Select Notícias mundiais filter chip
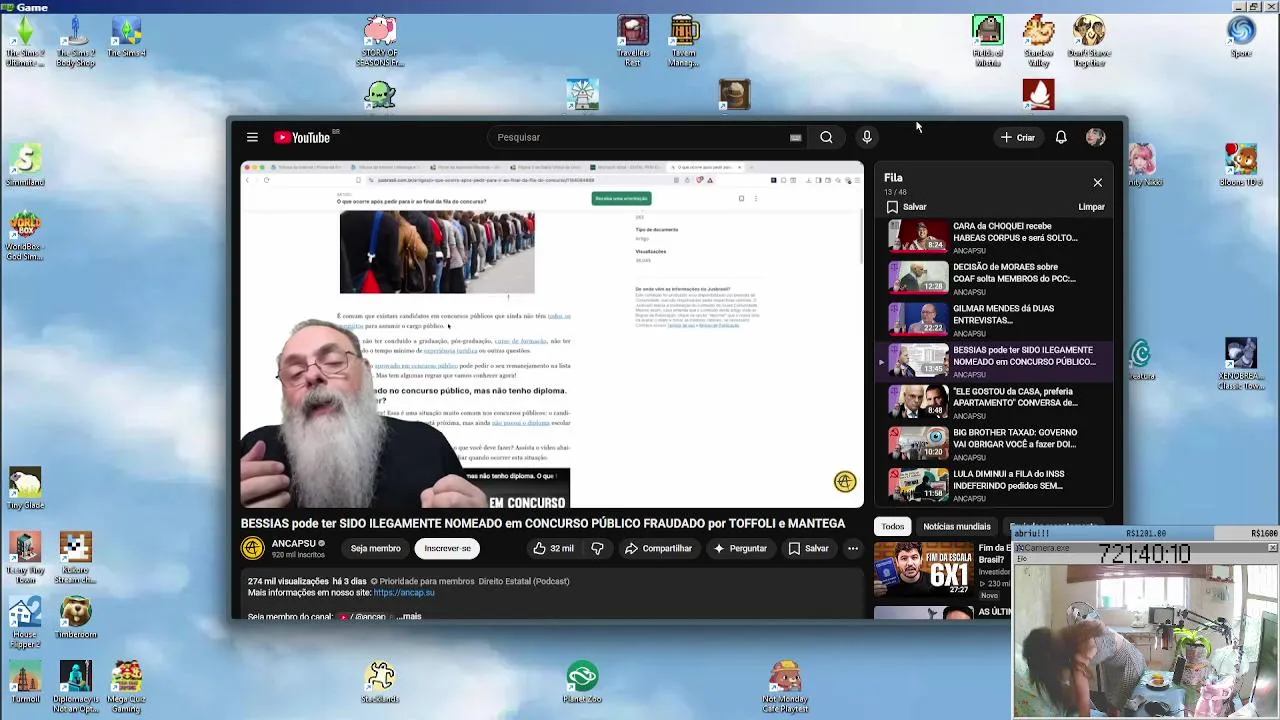Image resolution: width=1280 pixels, height=720 pixels. [x=957, y=527]
